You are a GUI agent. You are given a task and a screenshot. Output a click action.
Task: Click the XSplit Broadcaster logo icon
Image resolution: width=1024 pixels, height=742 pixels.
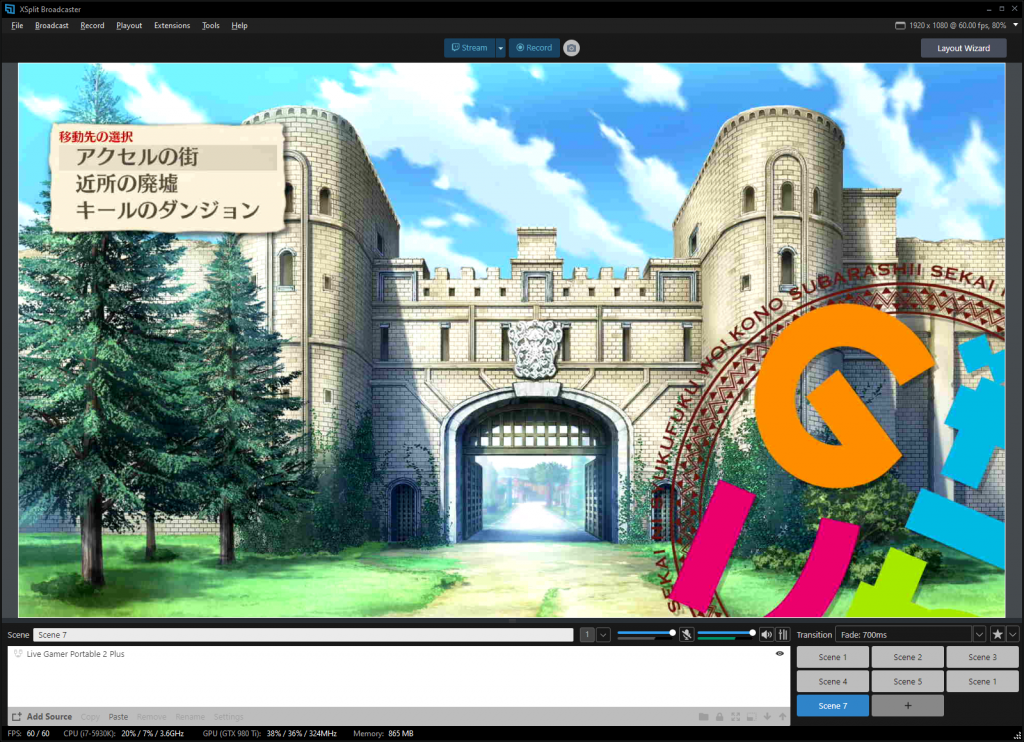[9, 8]
